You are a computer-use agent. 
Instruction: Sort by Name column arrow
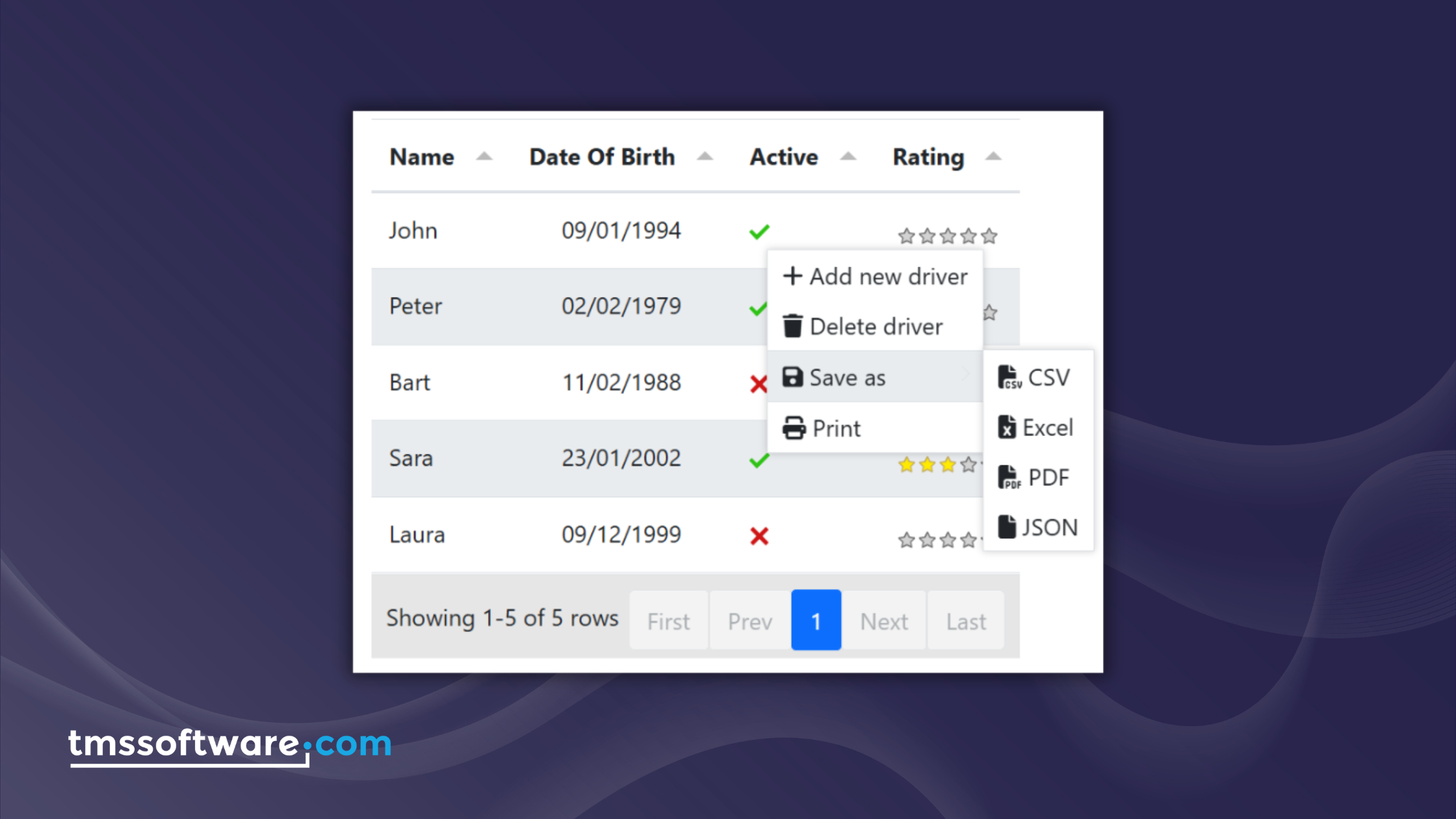click(x=484, y=157)
